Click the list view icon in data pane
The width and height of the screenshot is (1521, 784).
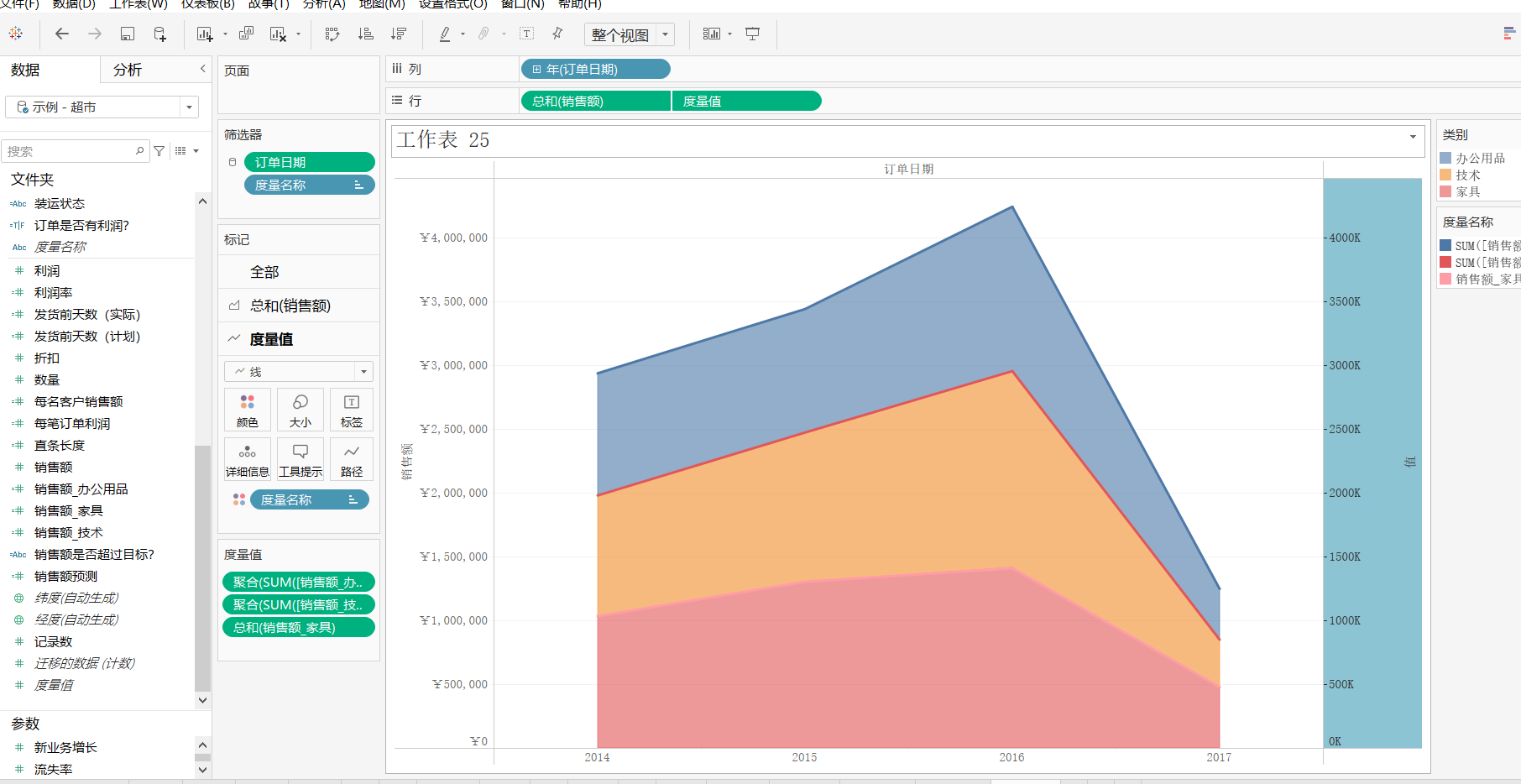click(x=180, y=151)
